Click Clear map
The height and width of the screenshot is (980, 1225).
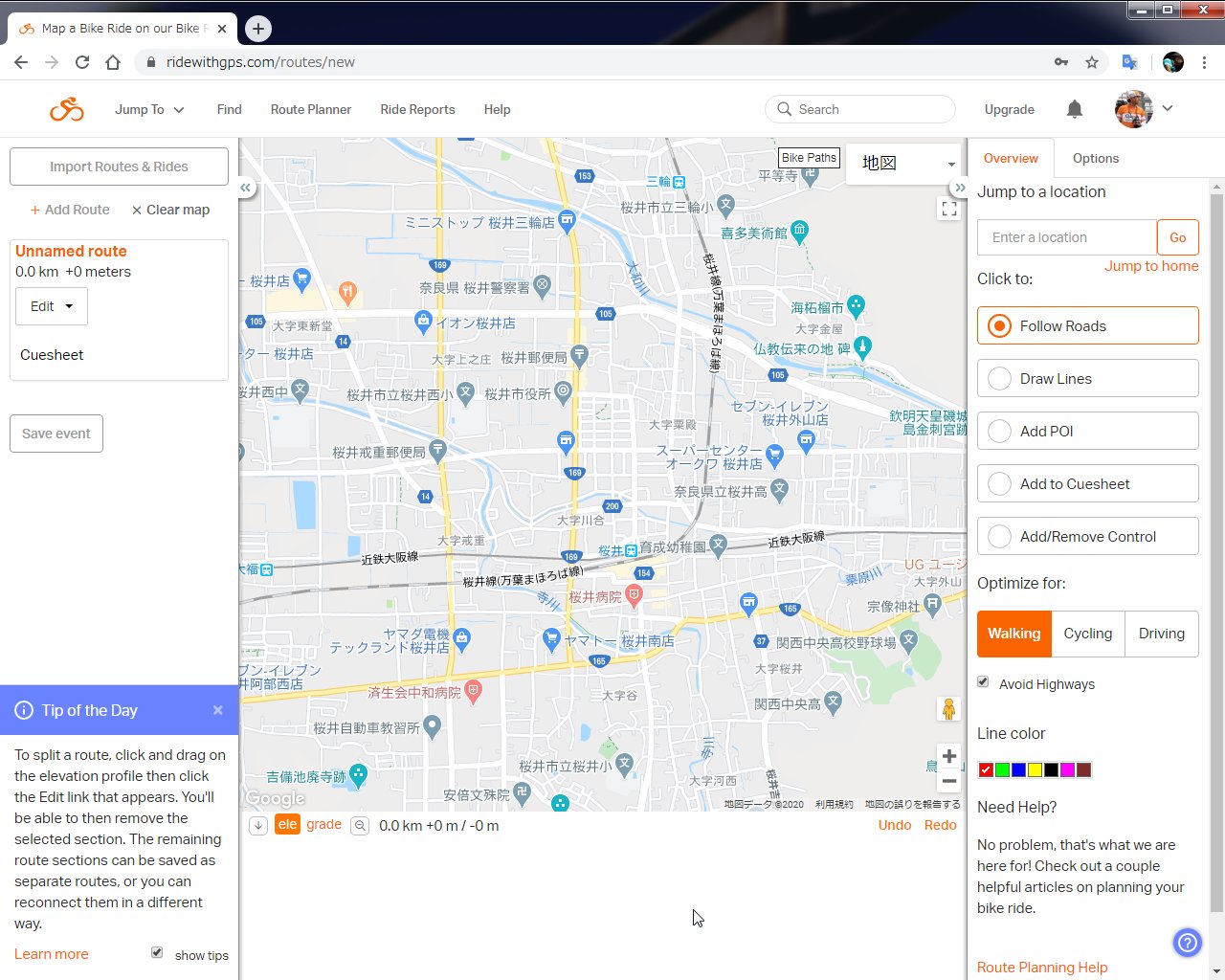[x=170, y=210]
